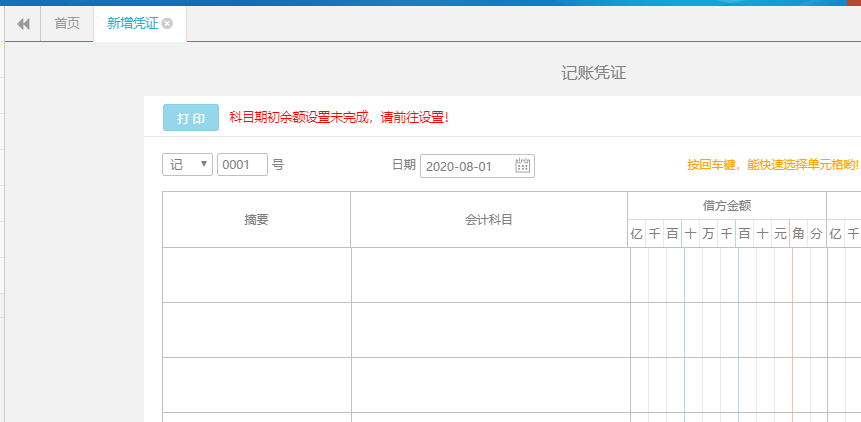
Task: Open the calendar date picker icon
Action: [x=522, y=165]
